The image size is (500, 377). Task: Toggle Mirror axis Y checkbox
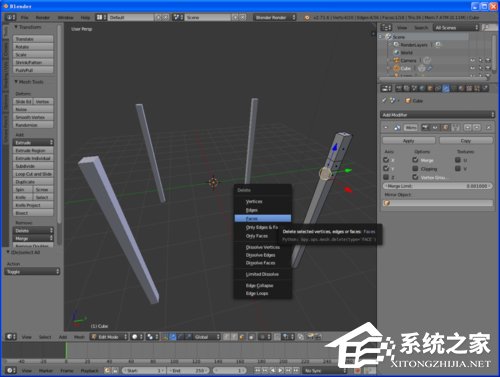(x=386, y=168)
